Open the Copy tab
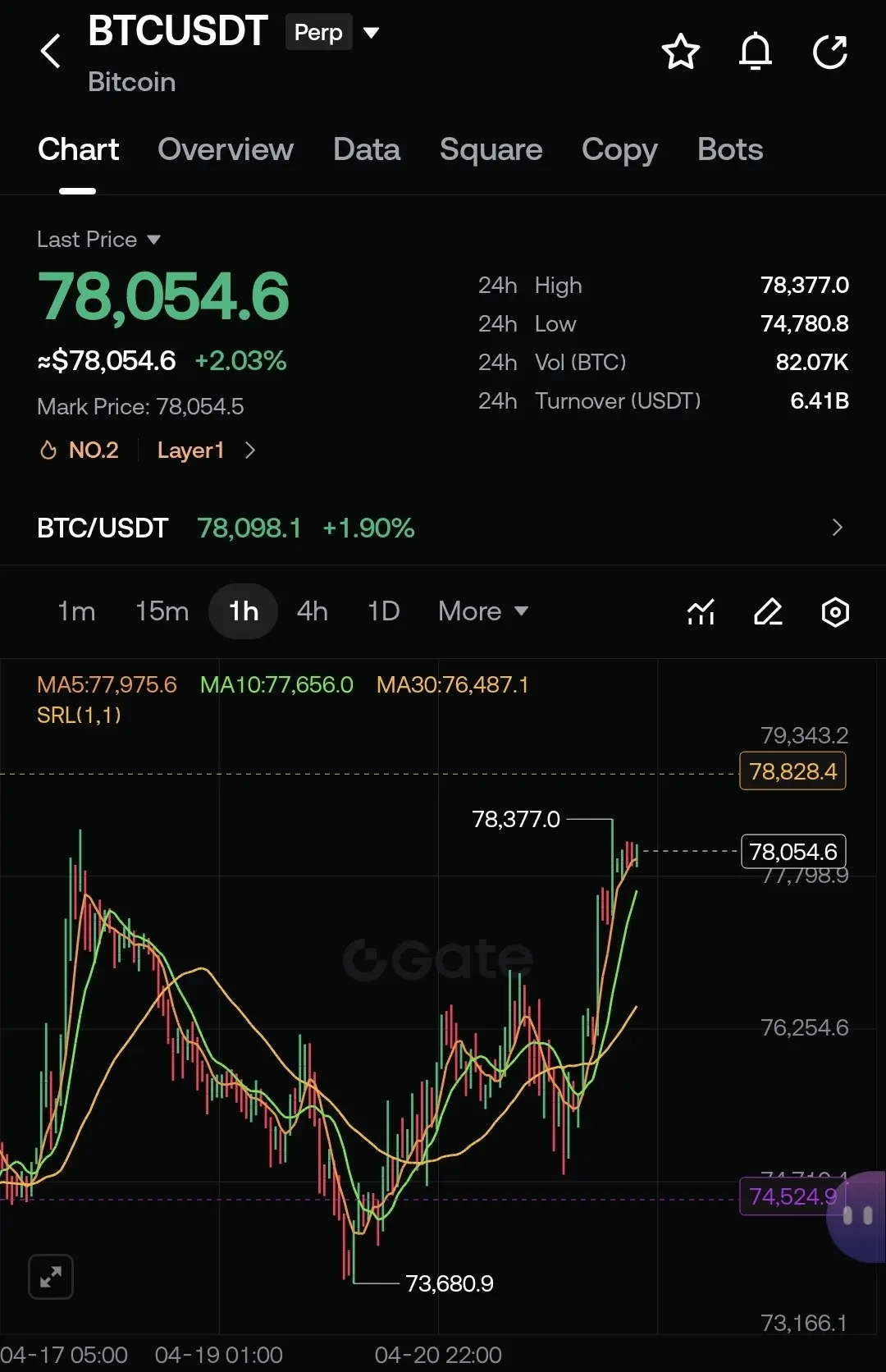Screen dimensions: 886x1372 point(619,149)
